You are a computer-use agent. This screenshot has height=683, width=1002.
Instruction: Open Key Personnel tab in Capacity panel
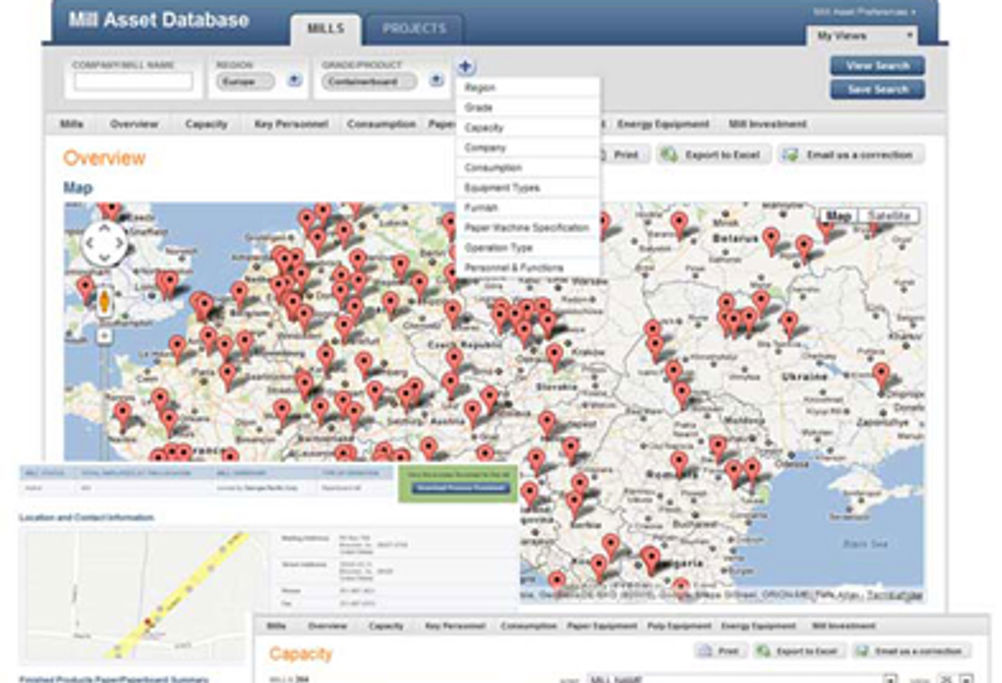(454, 626)
